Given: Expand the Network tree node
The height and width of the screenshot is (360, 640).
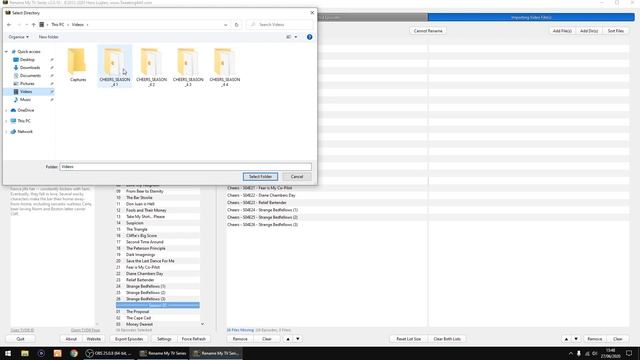Looking at the screenshot, I should point(6,131).
